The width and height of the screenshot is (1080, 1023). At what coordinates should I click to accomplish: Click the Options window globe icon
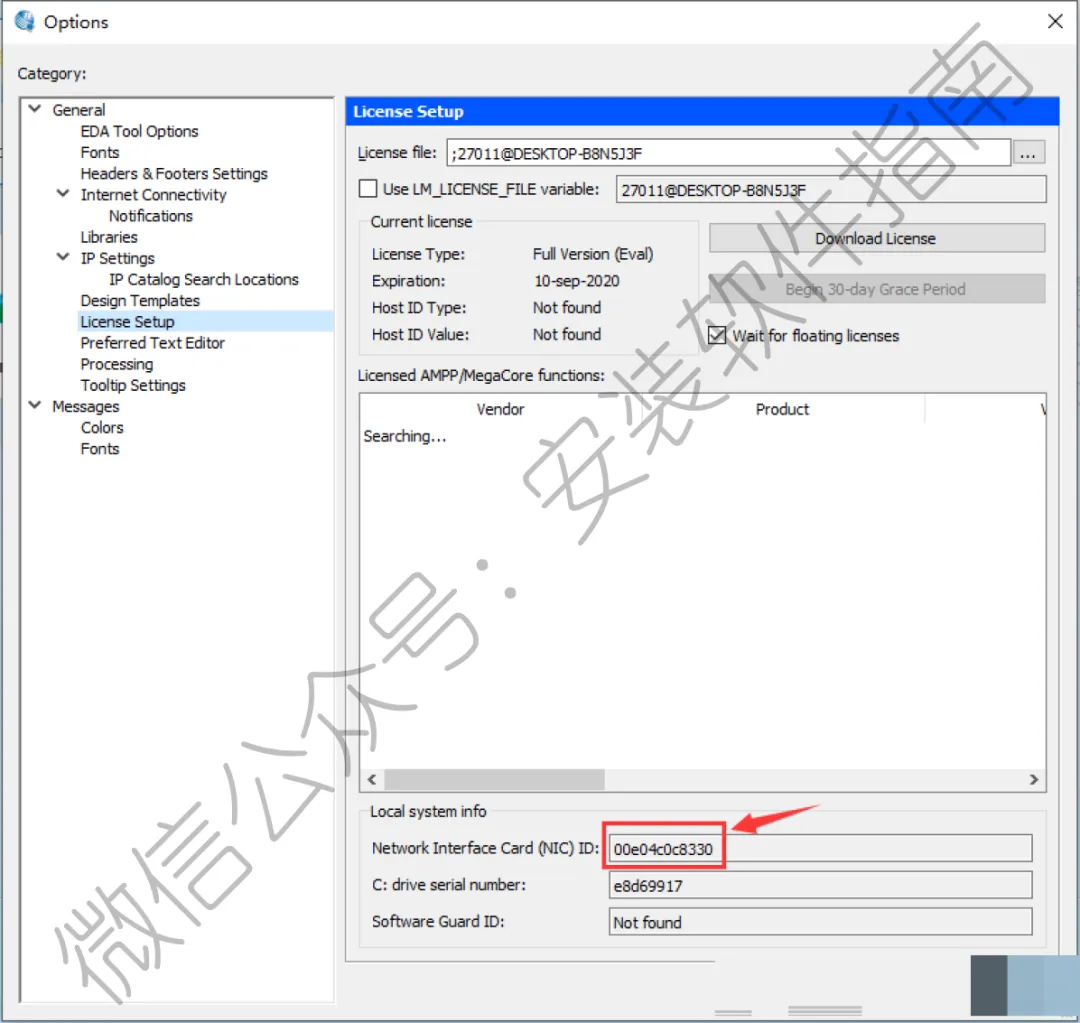pos(25,21)
